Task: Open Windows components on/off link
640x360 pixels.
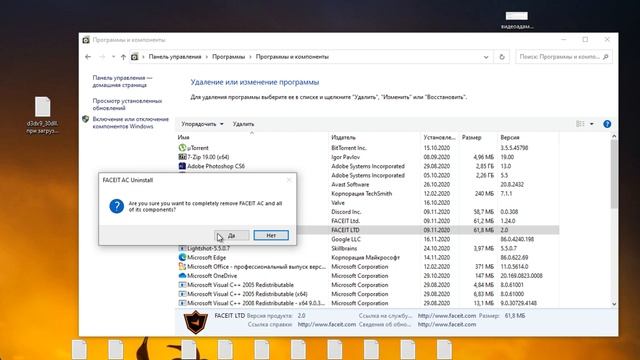Action: [x=130, y=122]
